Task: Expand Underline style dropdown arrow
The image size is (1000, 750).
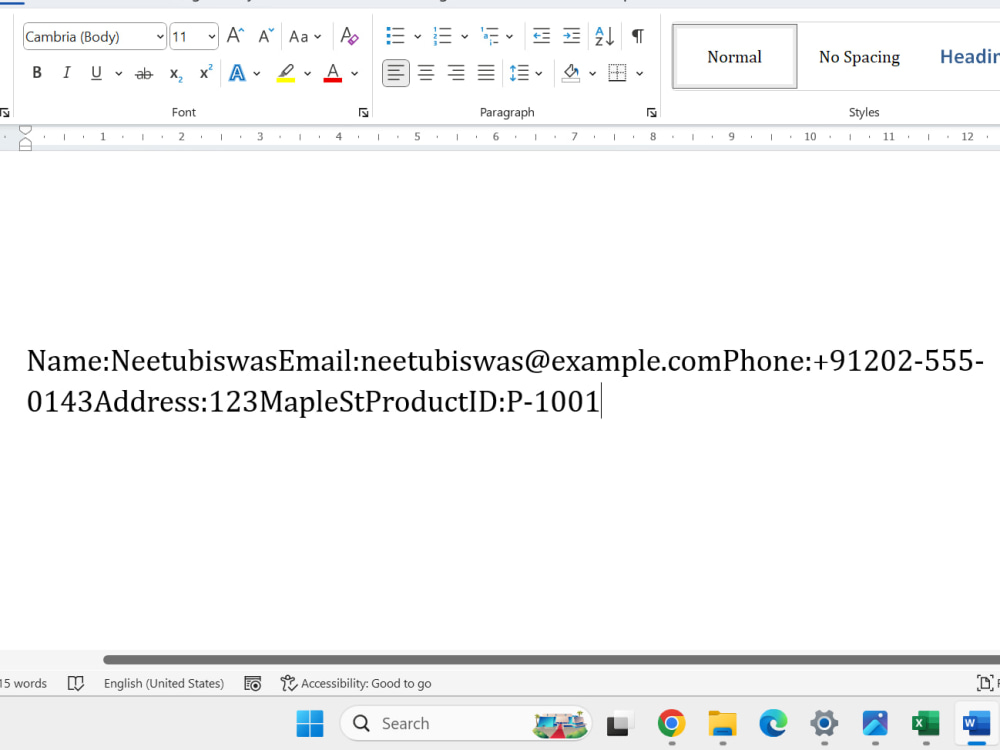Action: pyautogui.click(x=119, y=74)
